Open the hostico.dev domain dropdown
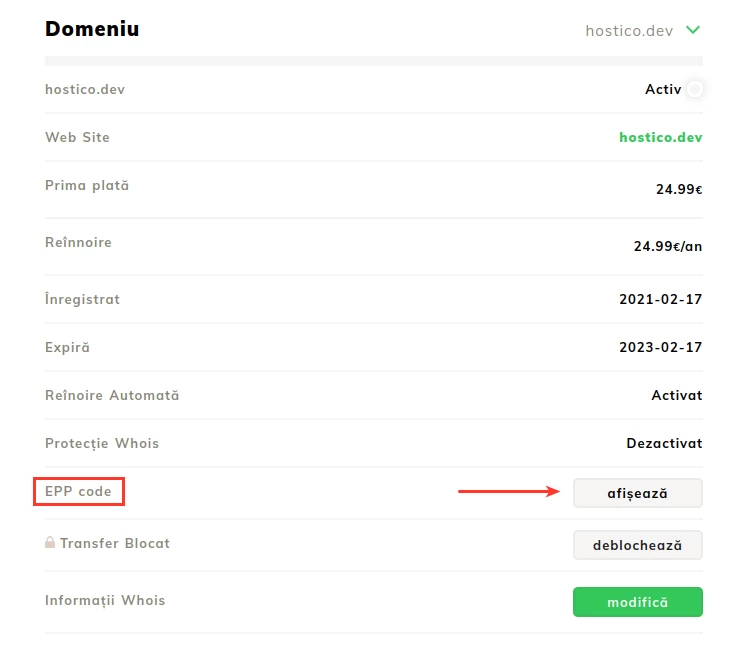 (629, 30)
